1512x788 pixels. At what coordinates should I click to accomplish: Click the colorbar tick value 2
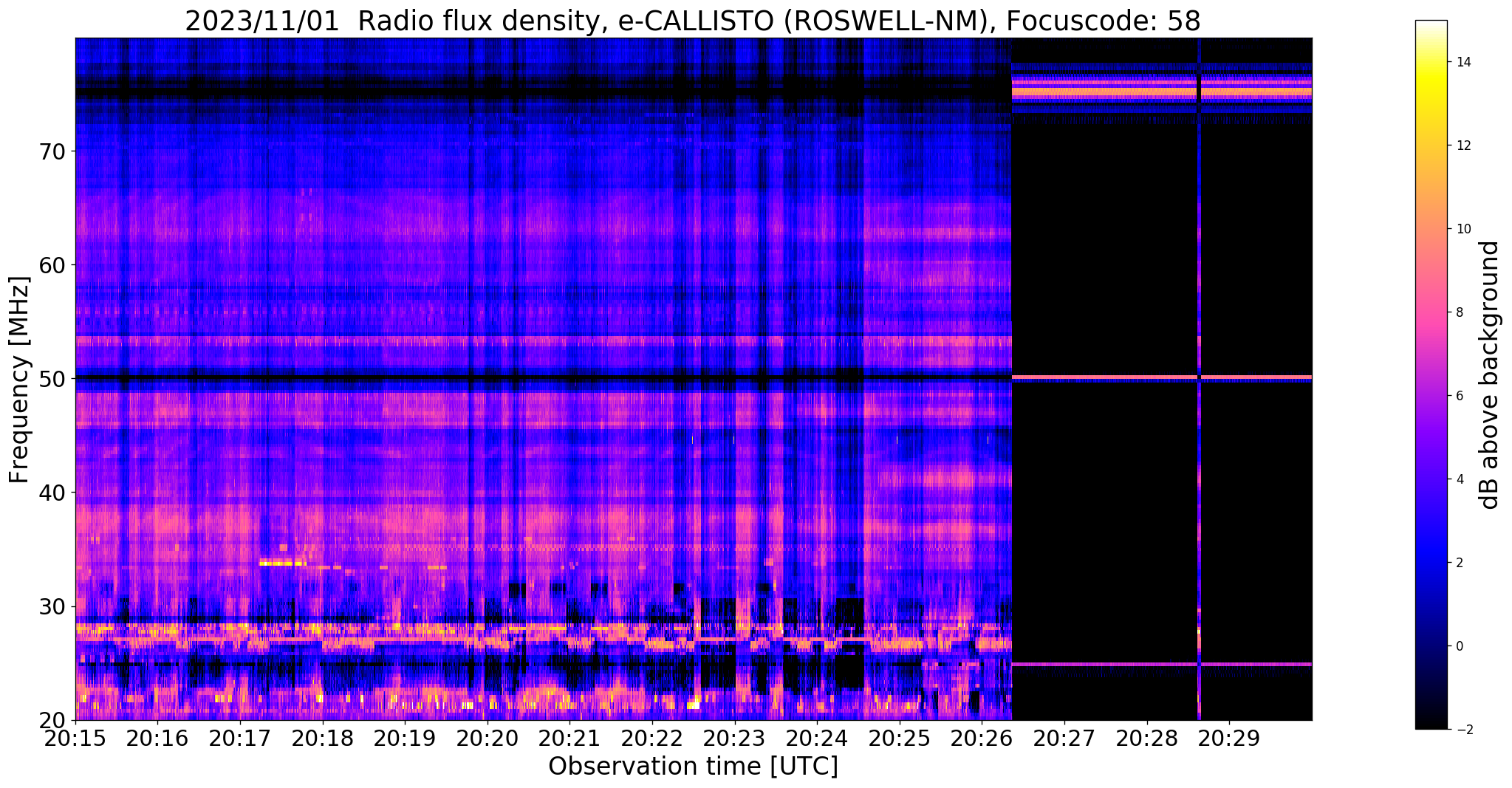click(1460, 563)
